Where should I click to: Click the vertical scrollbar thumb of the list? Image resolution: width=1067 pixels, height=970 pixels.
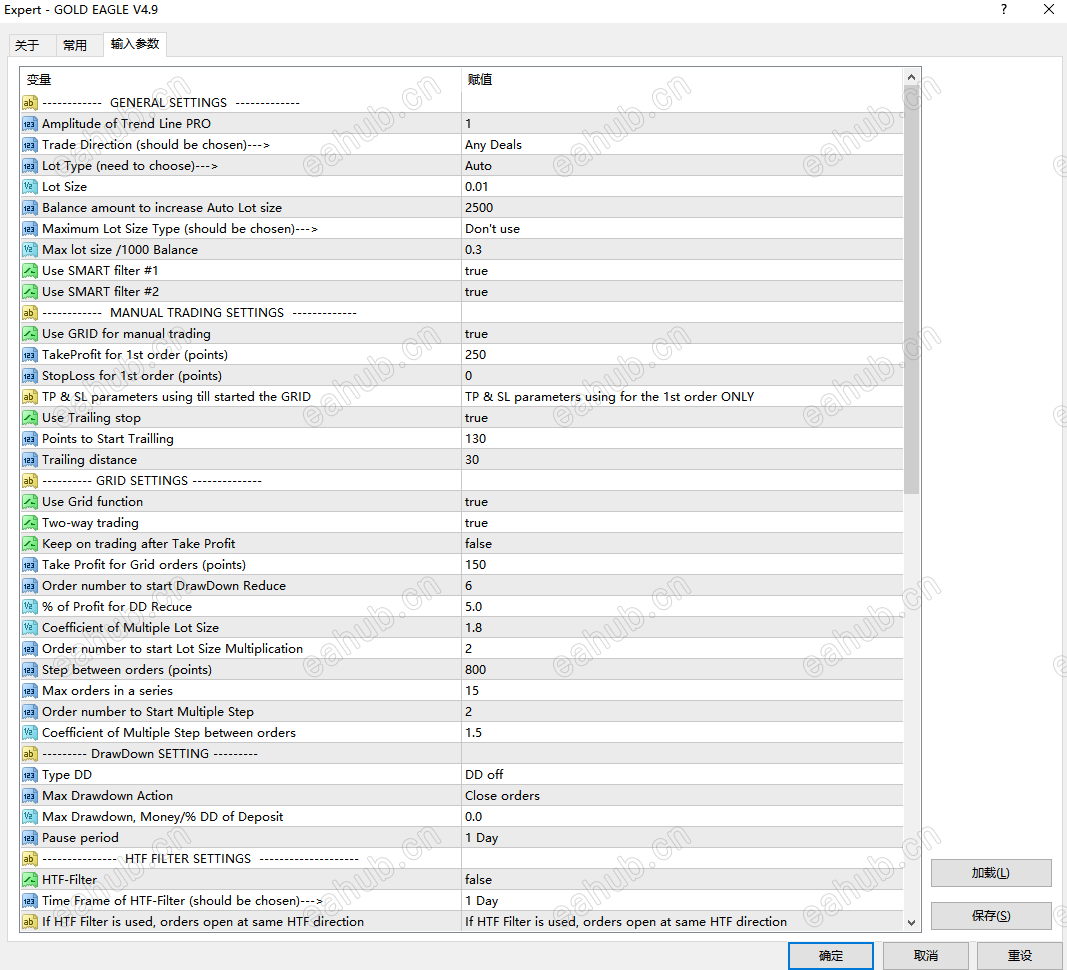[x=911, y=291]
